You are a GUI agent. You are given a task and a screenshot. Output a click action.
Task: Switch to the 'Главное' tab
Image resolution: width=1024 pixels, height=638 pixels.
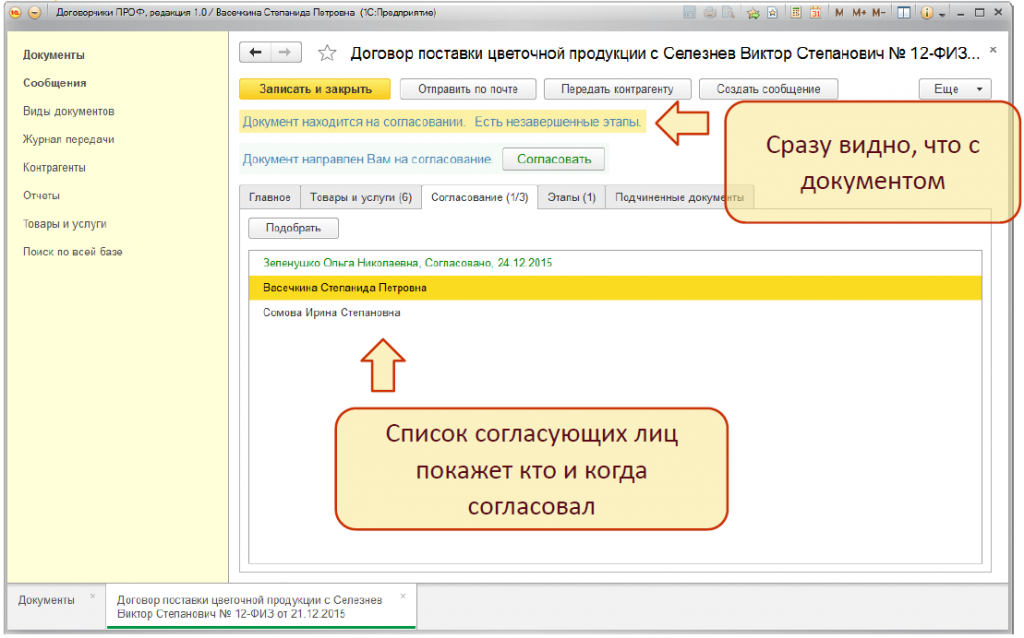[269, 197]
